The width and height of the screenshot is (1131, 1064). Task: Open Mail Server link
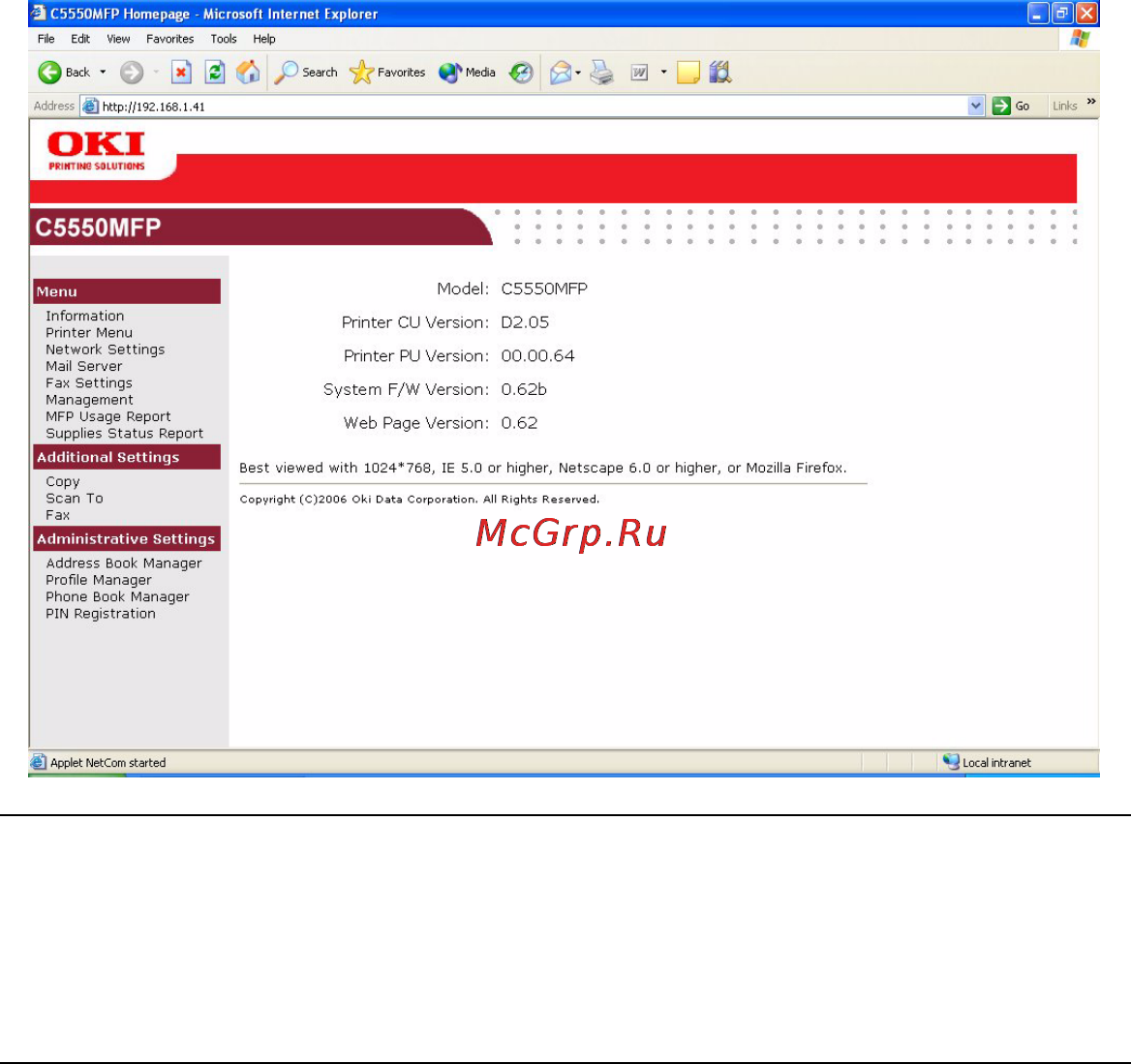83,366
